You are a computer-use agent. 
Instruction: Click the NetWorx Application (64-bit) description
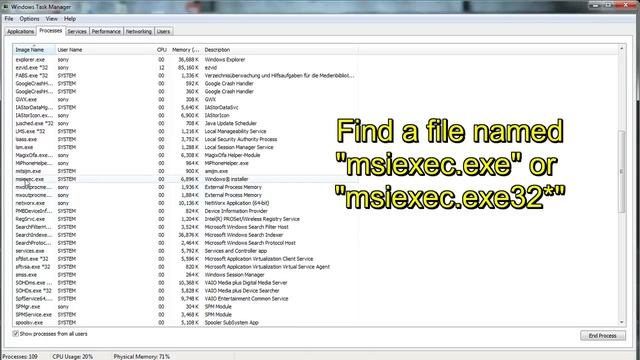coord(237,203)
